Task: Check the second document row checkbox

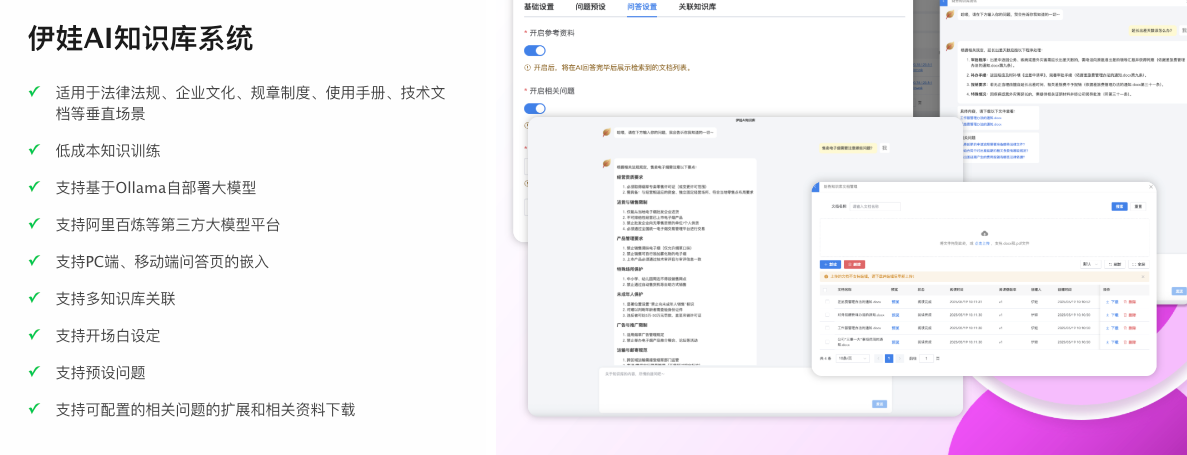Action: click(827, 315)
